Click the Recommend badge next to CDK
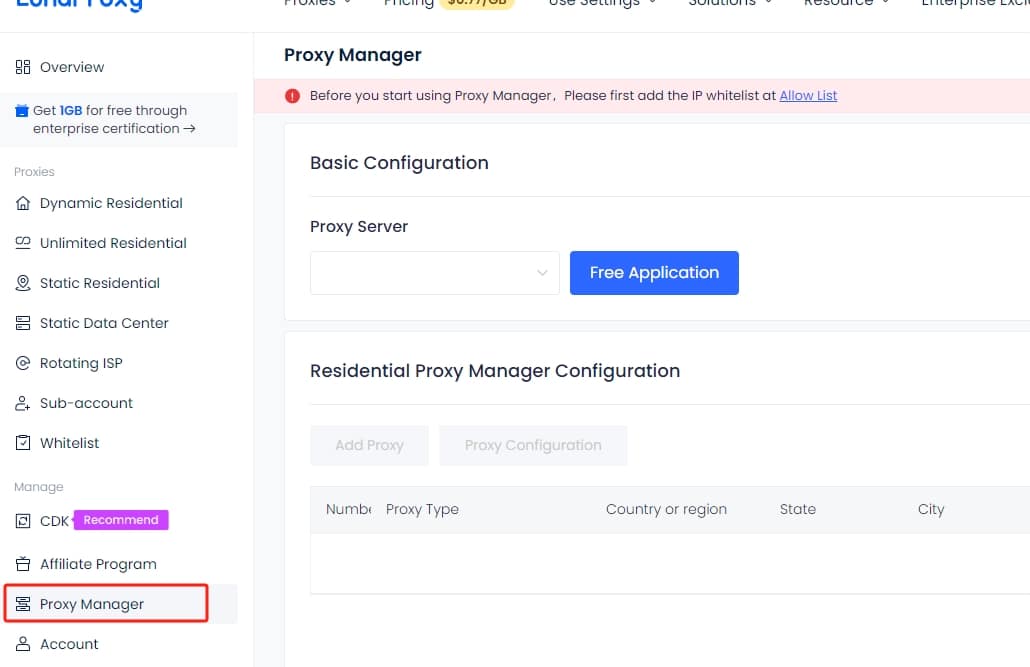 [x=121, y=520]
